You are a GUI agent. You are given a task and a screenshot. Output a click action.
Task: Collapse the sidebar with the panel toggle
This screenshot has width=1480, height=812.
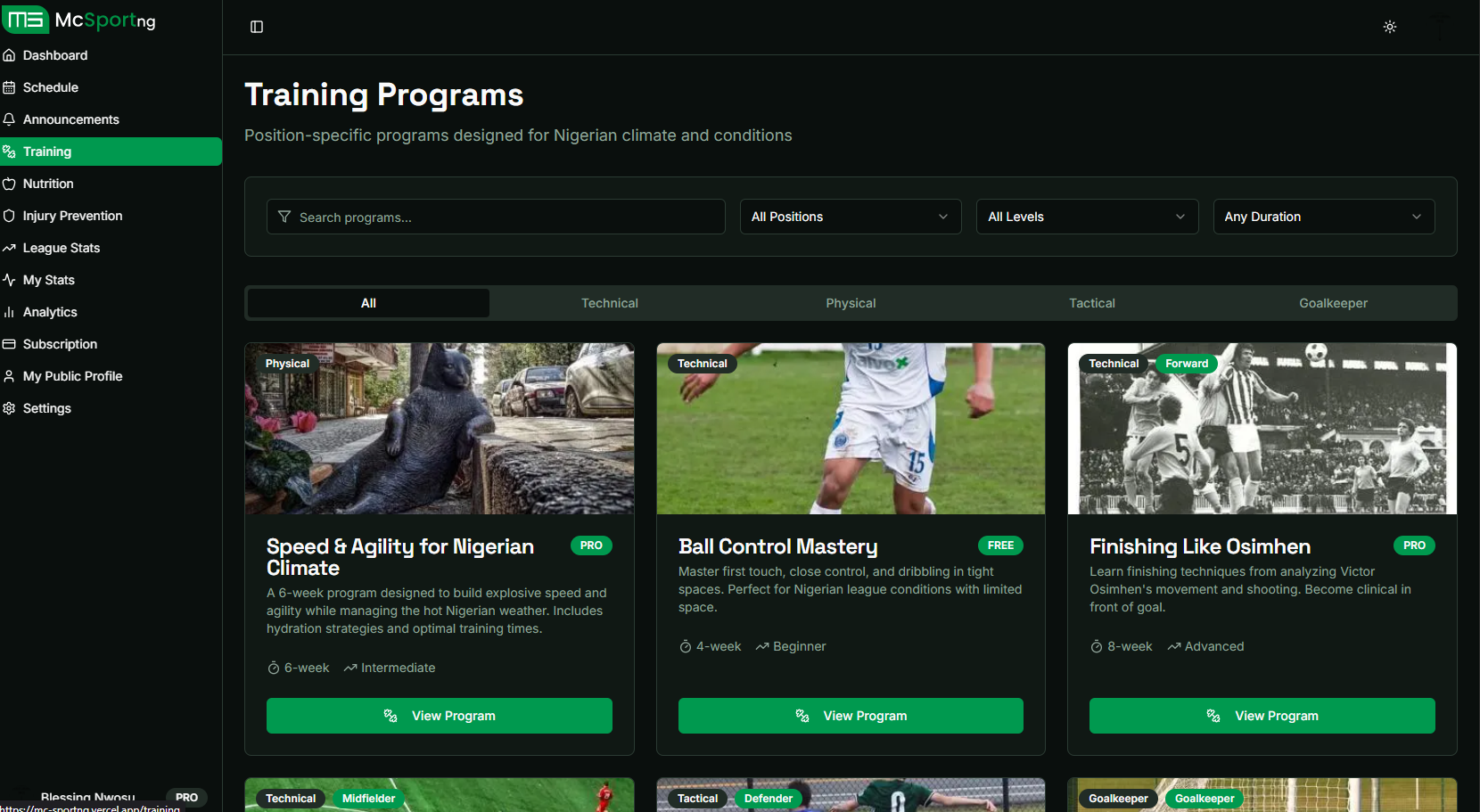[256, 27]
